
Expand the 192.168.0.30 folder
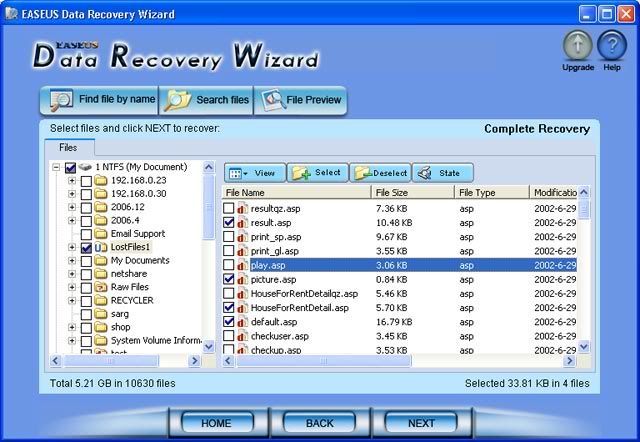[x=72, y=194]
